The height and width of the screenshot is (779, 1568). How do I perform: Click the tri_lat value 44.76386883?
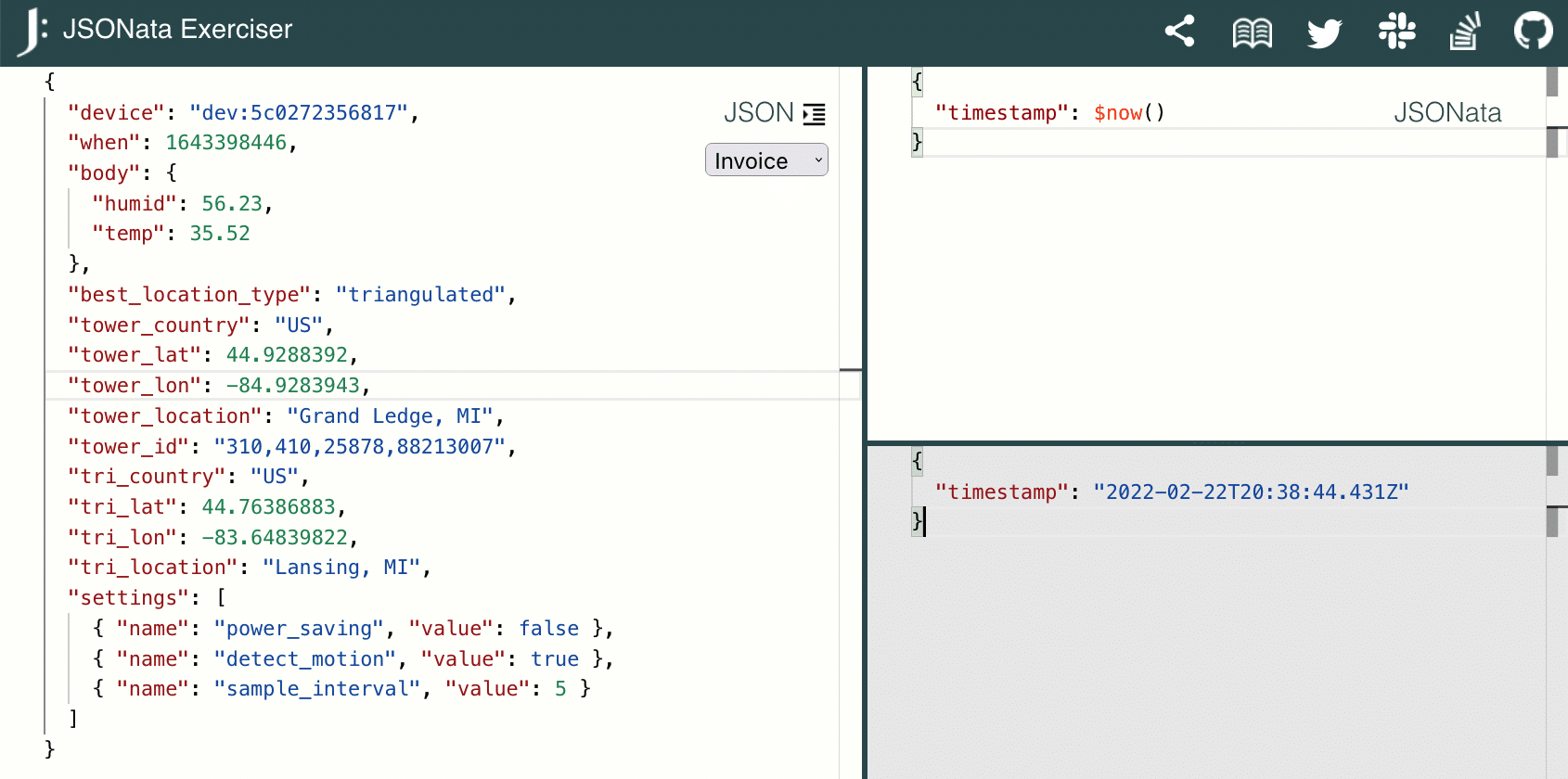268,507
